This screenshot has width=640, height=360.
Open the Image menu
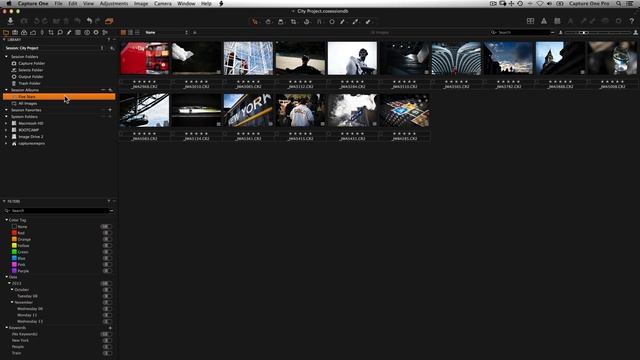click(141, 3)
